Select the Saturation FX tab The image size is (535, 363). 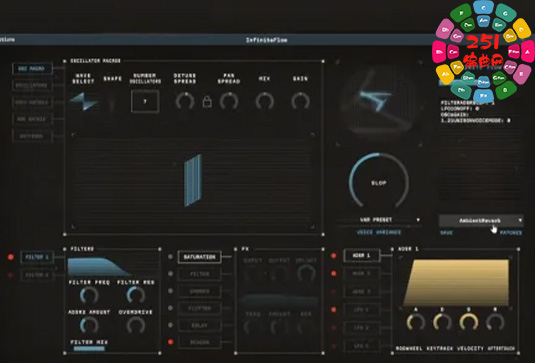pyautogui.click(x=199, y=257)
